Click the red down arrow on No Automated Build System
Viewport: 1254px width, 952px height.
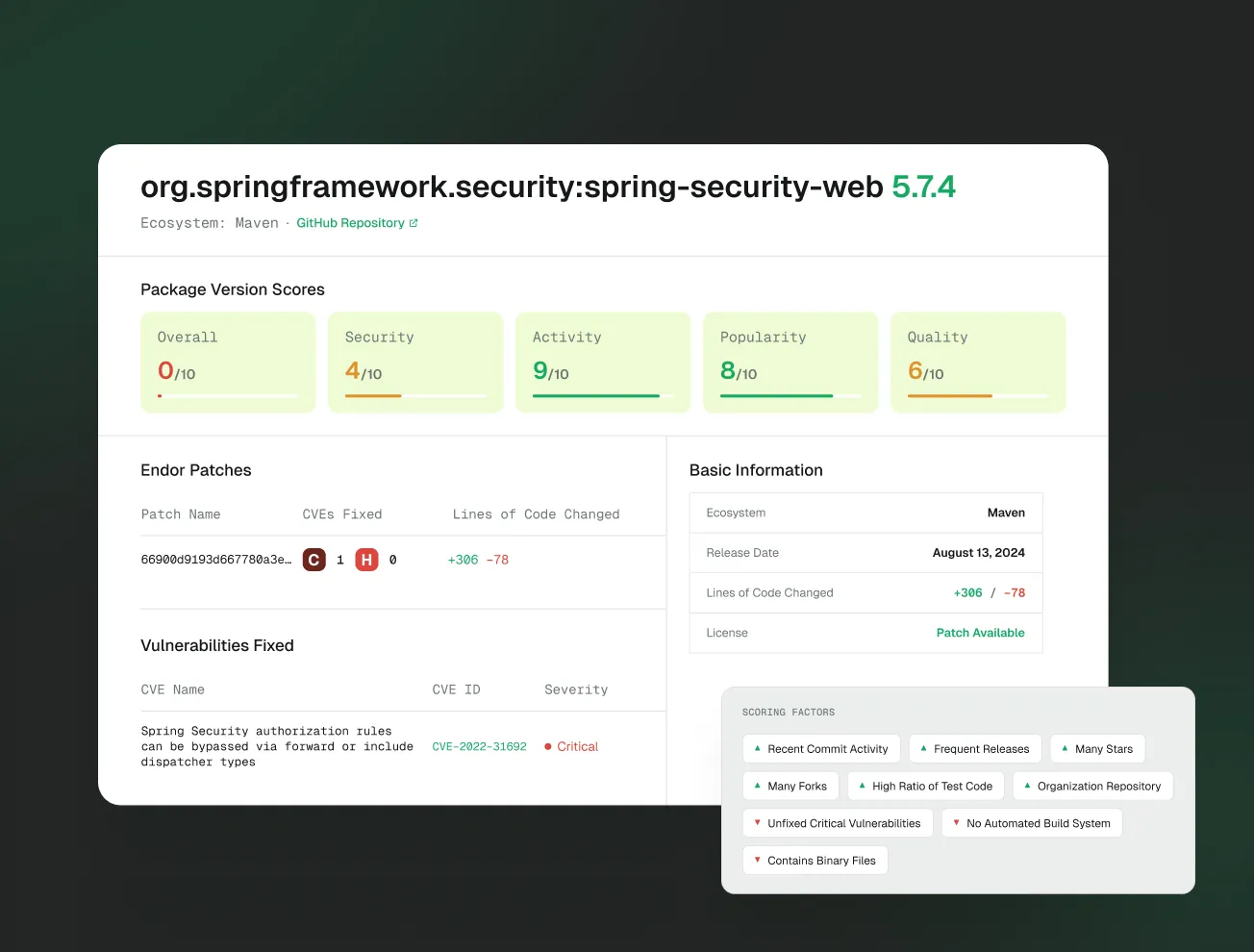point(957,822)
